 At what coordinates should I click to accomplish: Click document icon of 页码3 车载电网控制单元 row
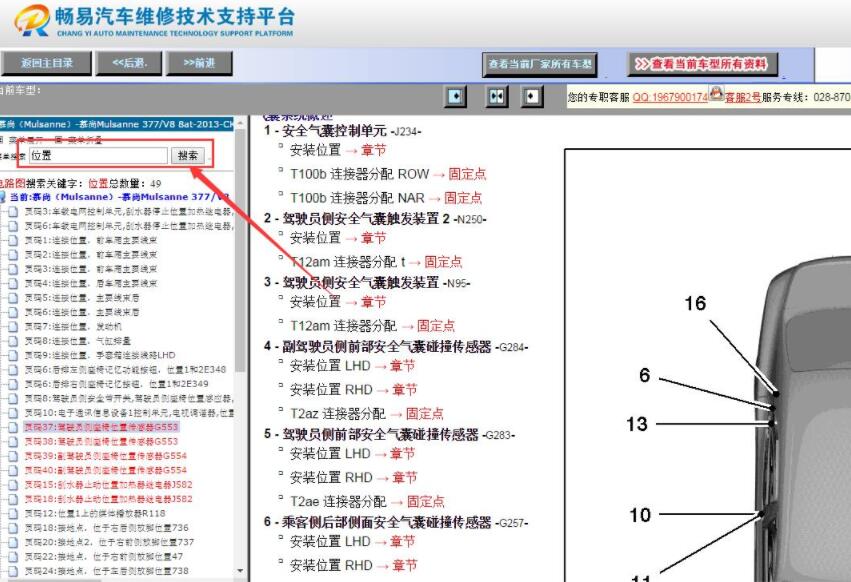(12, 212)
